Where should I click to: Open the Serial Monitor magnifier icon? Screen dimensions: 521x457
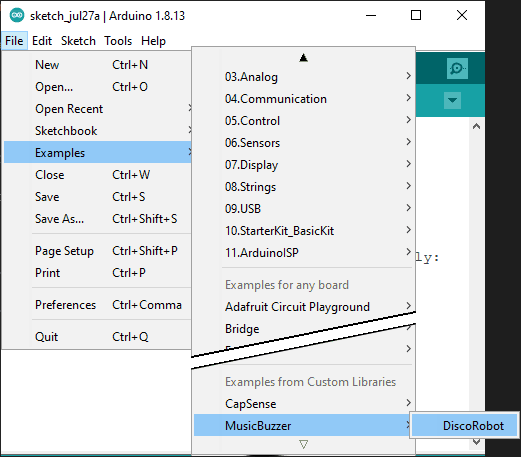point(457,69)
